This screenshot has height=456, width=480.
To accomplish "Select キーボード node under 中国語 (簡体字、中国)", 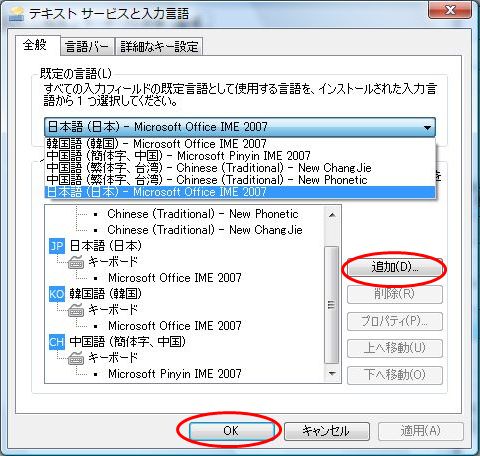I will (x=113, y=358).
